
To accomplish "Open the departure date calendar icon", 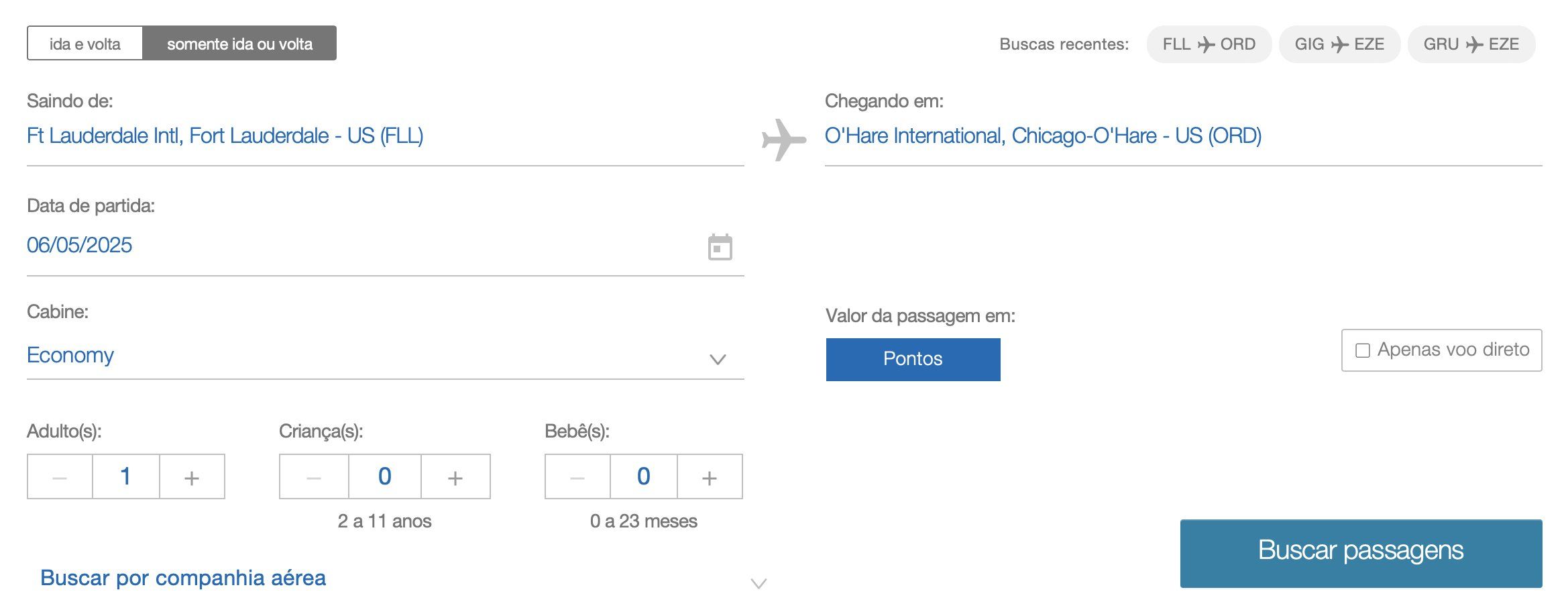I will click(720, 247).
